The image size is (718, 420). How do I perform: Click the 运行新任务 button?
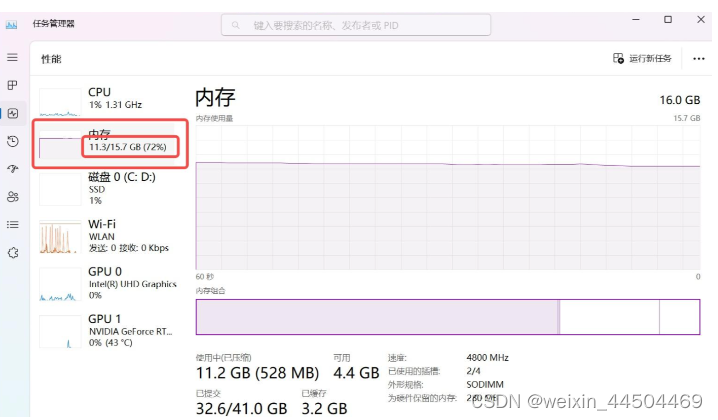[x=641, y=59]
